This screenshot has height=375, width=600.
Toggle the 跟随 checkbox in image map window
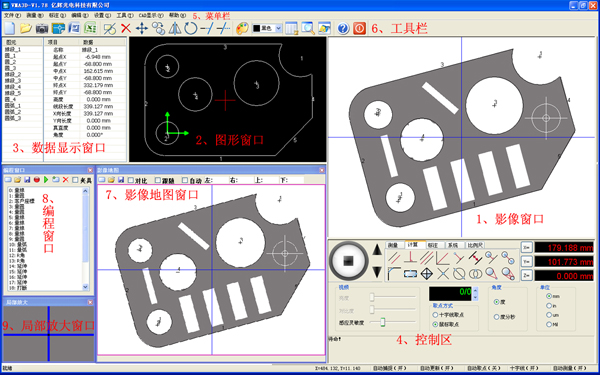click(158, 180)
